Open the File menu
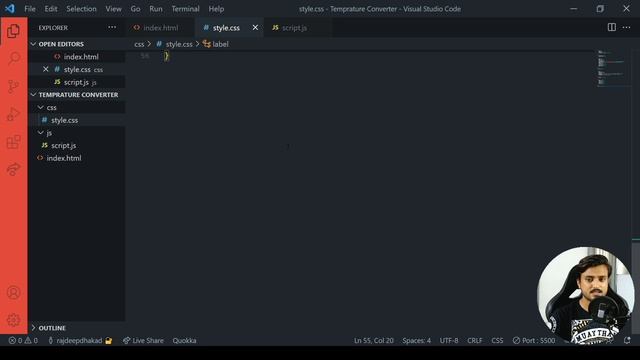This screenshot has width=640, height=360. (x=30, y=9)
